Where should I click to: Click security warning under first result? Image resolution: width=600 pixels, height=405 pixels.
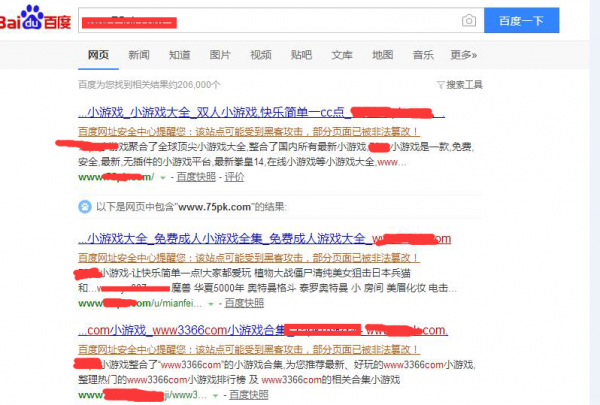tap(249, 132)
